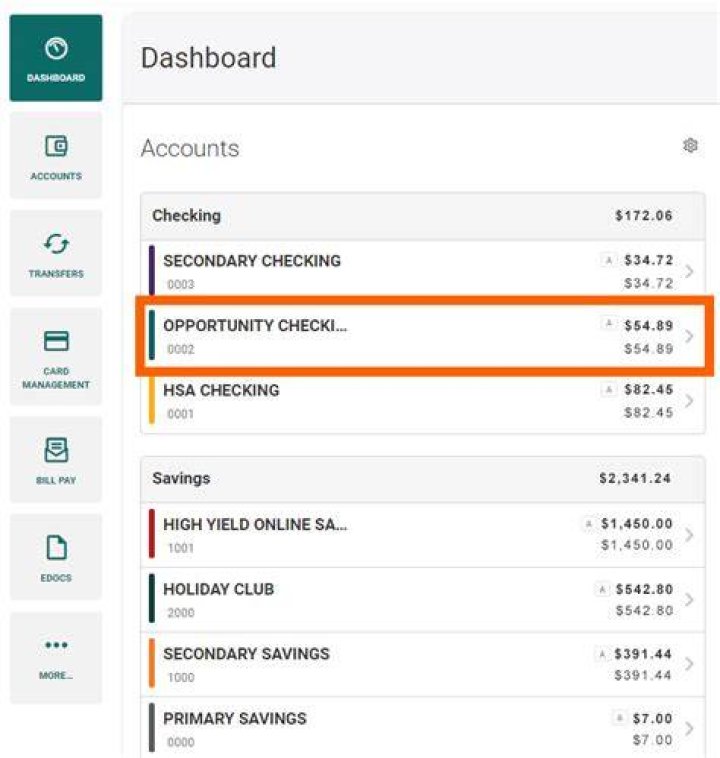Open the Dashboard sidebar tile

pyautogui.click(x=56, y=58)
